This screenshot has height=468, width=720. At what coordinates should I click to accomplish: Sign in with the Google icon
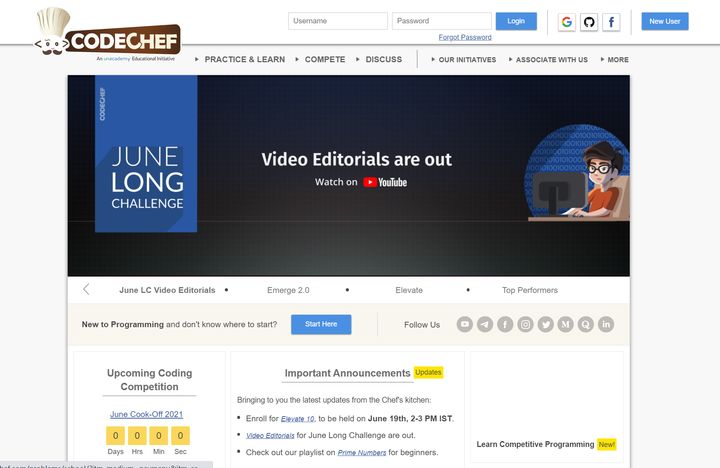[567, 22]
